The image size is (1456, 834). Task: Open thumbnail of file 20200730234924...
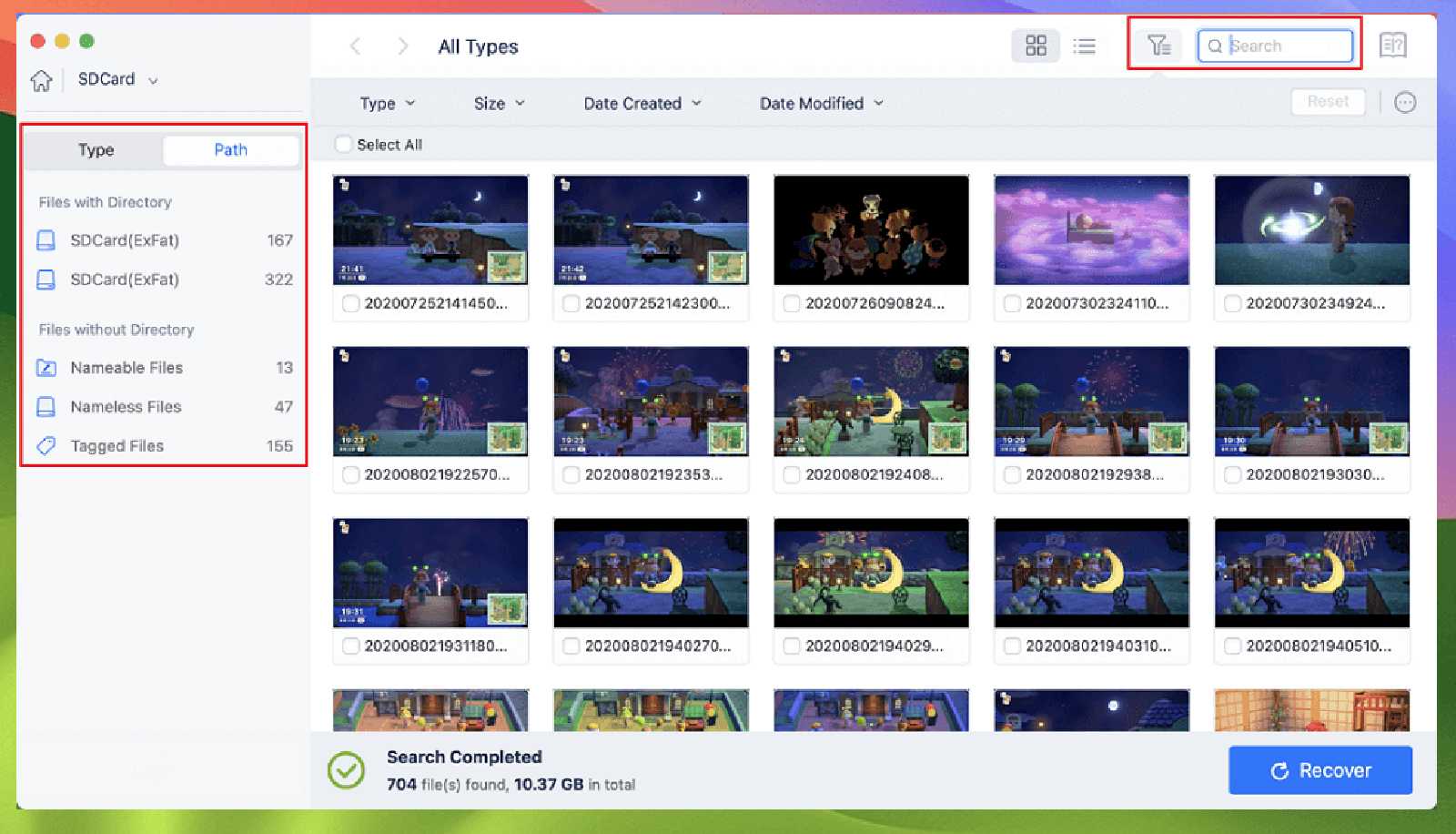point(1311,230)
